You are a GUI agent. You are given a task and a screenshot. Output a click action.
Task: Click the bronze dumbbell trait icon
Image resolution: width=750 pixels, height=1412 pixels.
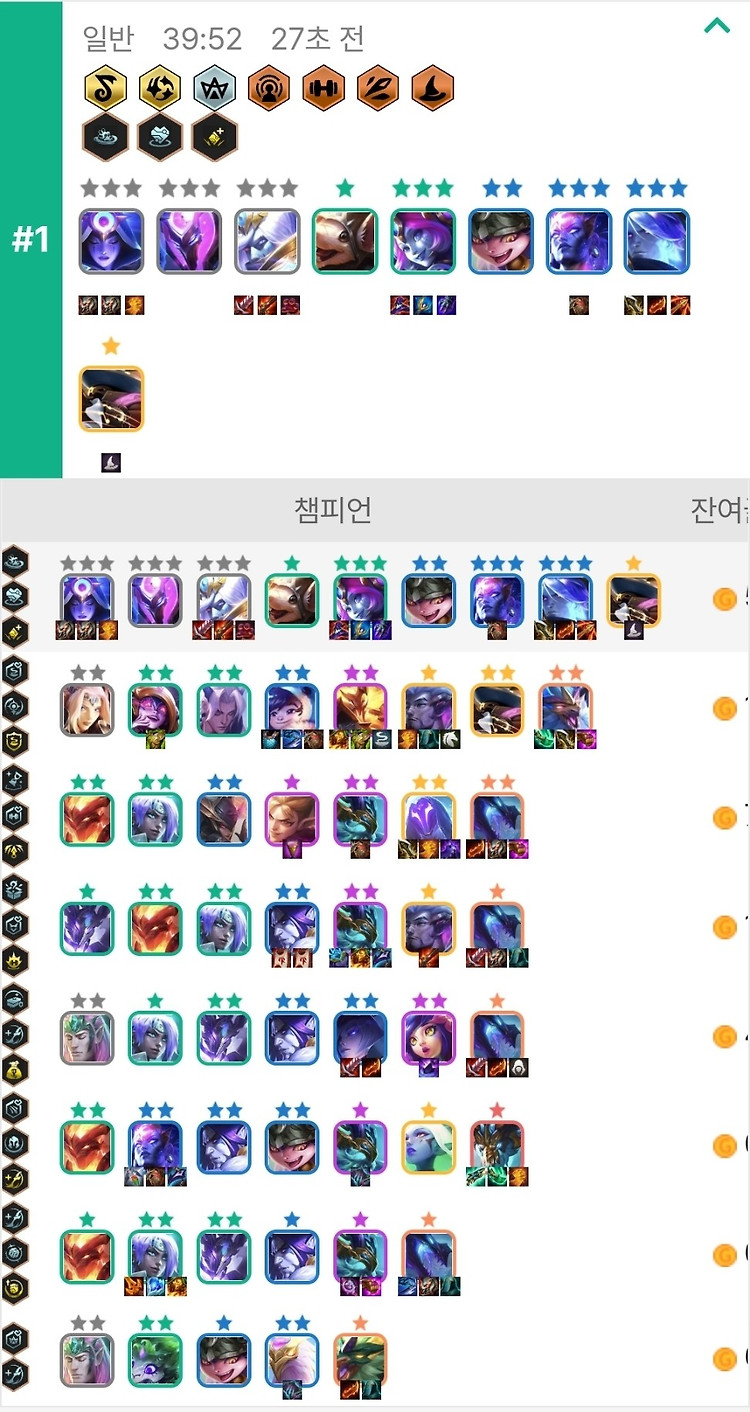pyautogui.click(x=323, y=88)
